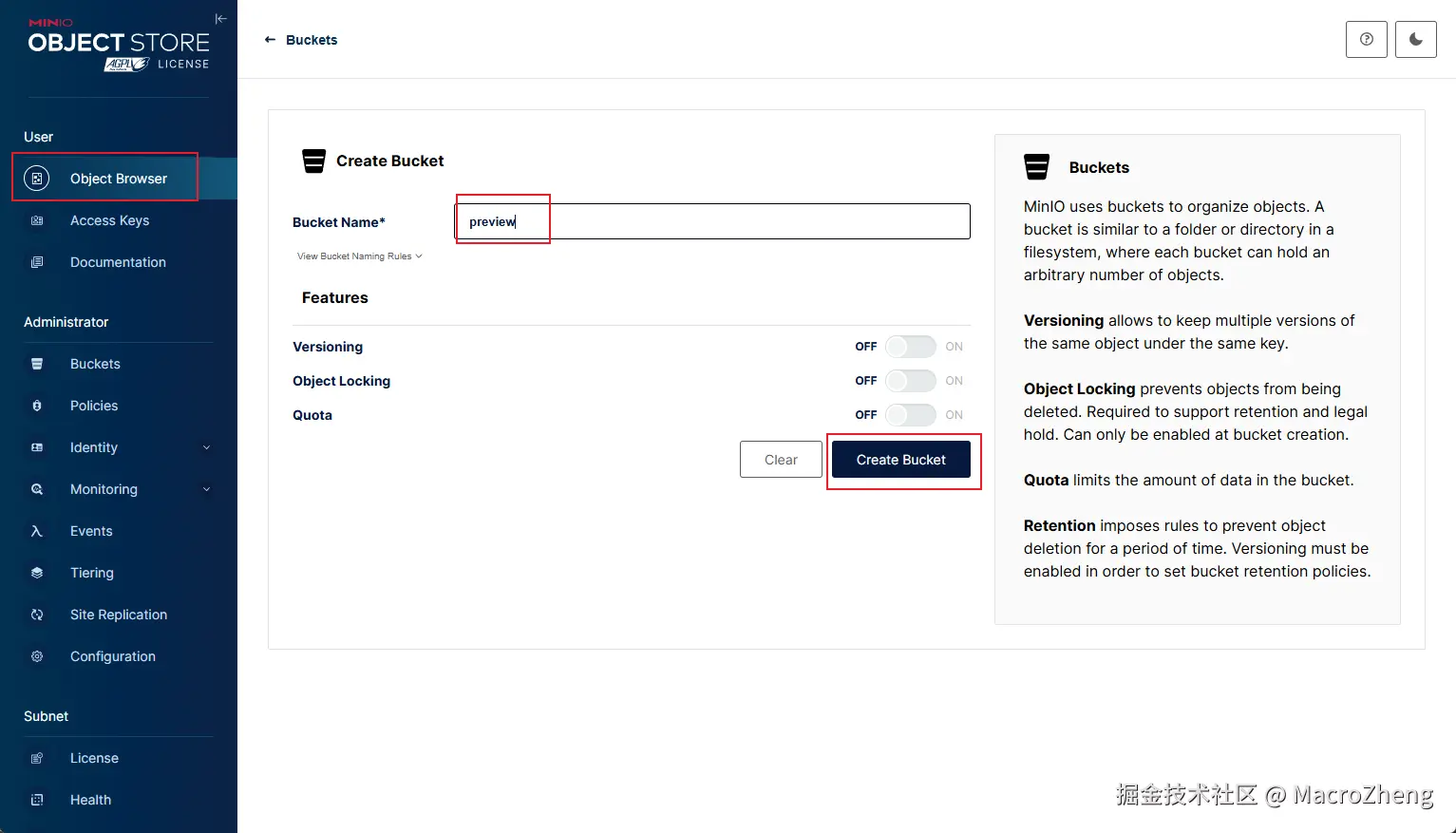The image size is (1456, 833).
Task: Click the Events lambda icon
Action: pyautogui.click(x=37, y=531)
